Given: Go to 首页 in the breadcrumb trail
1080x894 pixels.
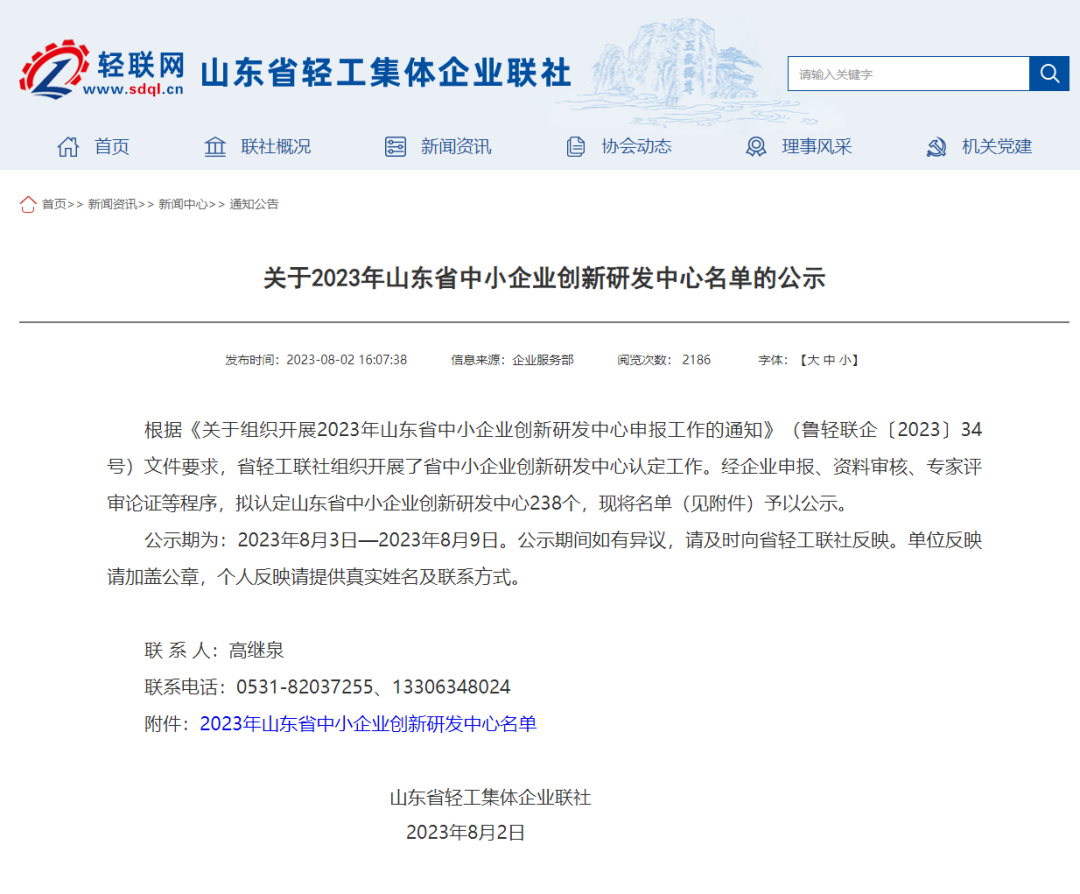Looking at the screenshot, I should coord(54,204).
